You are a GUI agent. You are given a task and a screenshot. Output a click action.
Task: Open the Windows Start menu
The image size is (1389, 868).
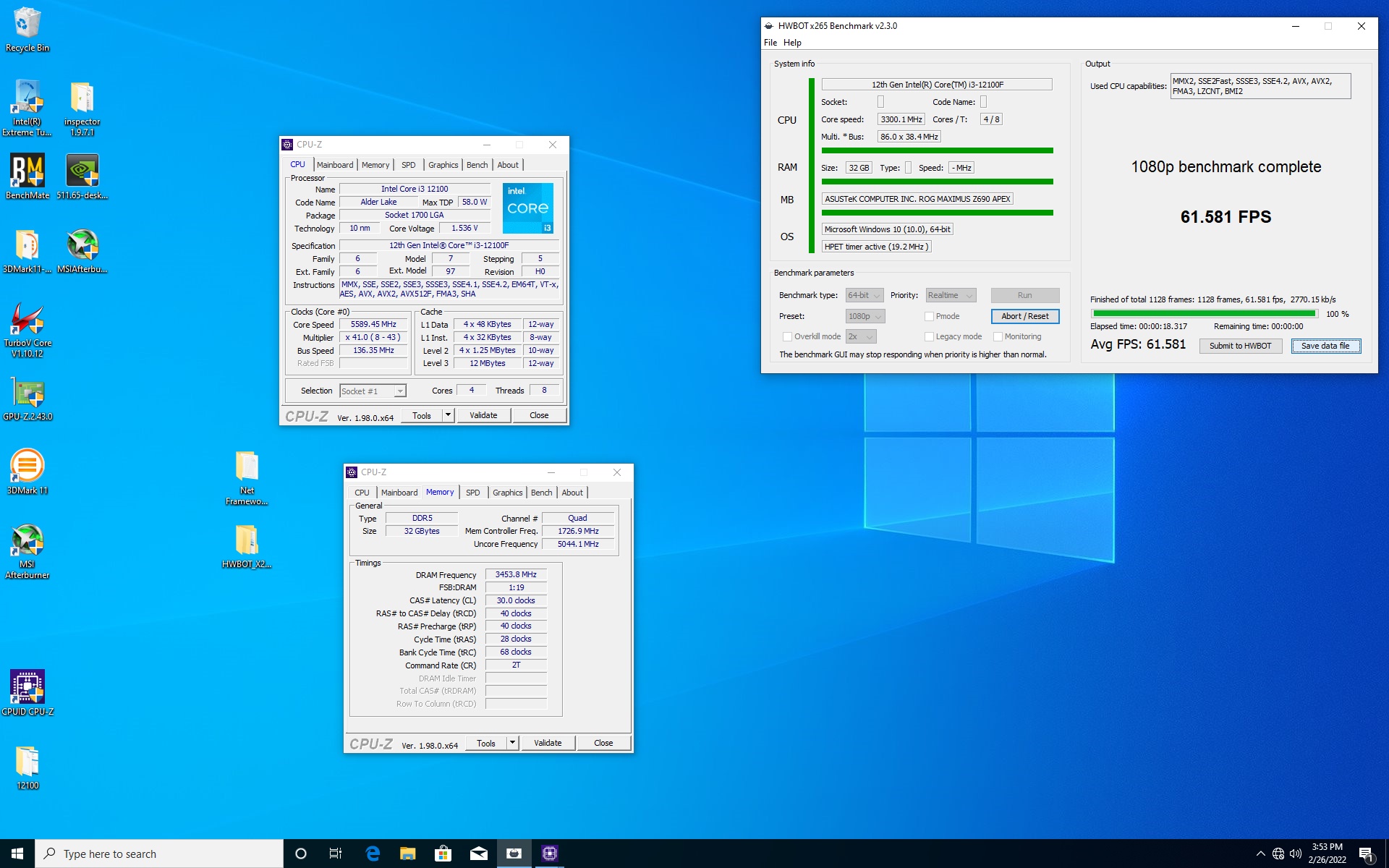click(x=17, y=854)
